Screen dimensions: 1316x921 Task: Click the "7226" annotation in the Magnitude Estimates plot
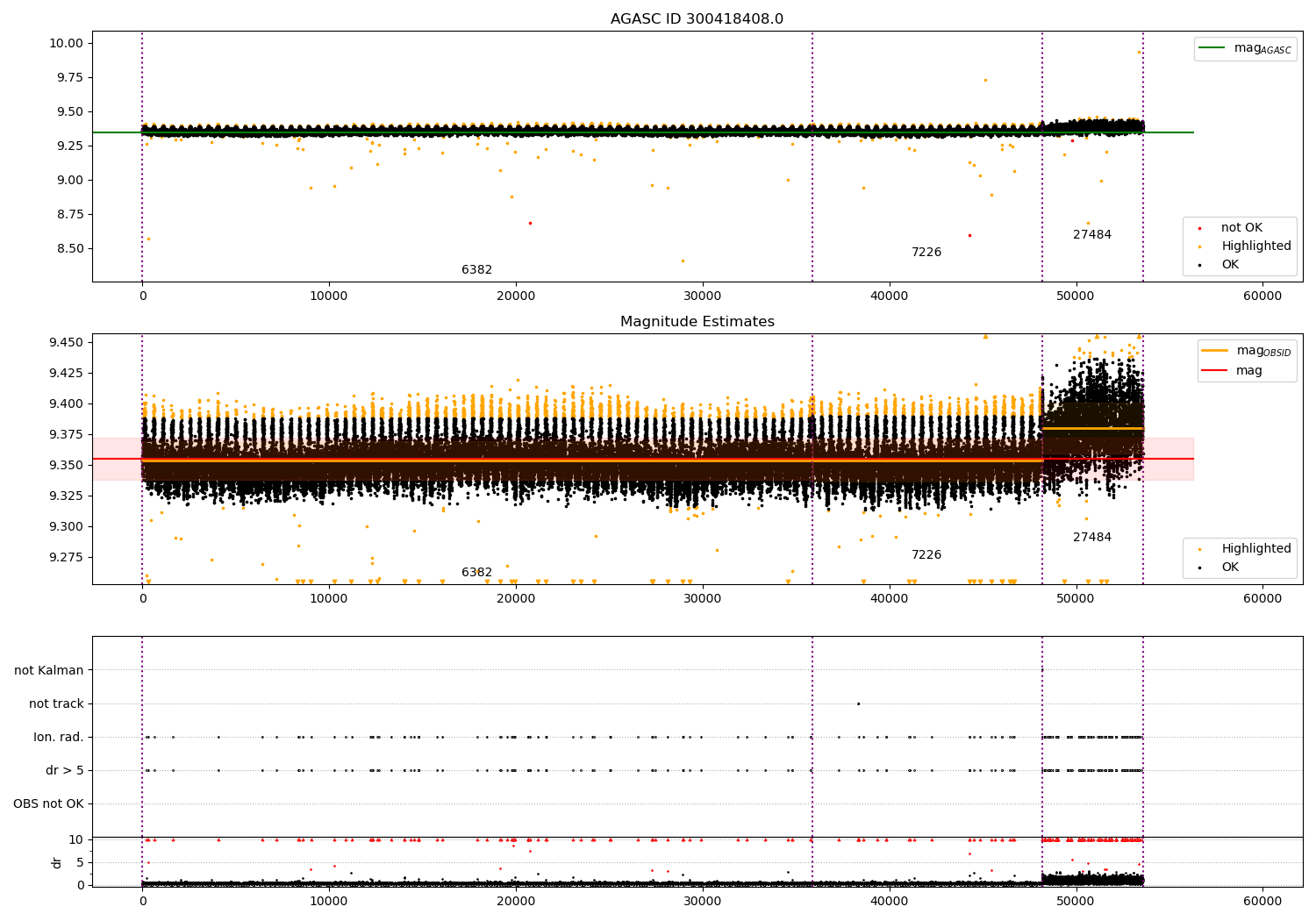click(x=926, y=555)
